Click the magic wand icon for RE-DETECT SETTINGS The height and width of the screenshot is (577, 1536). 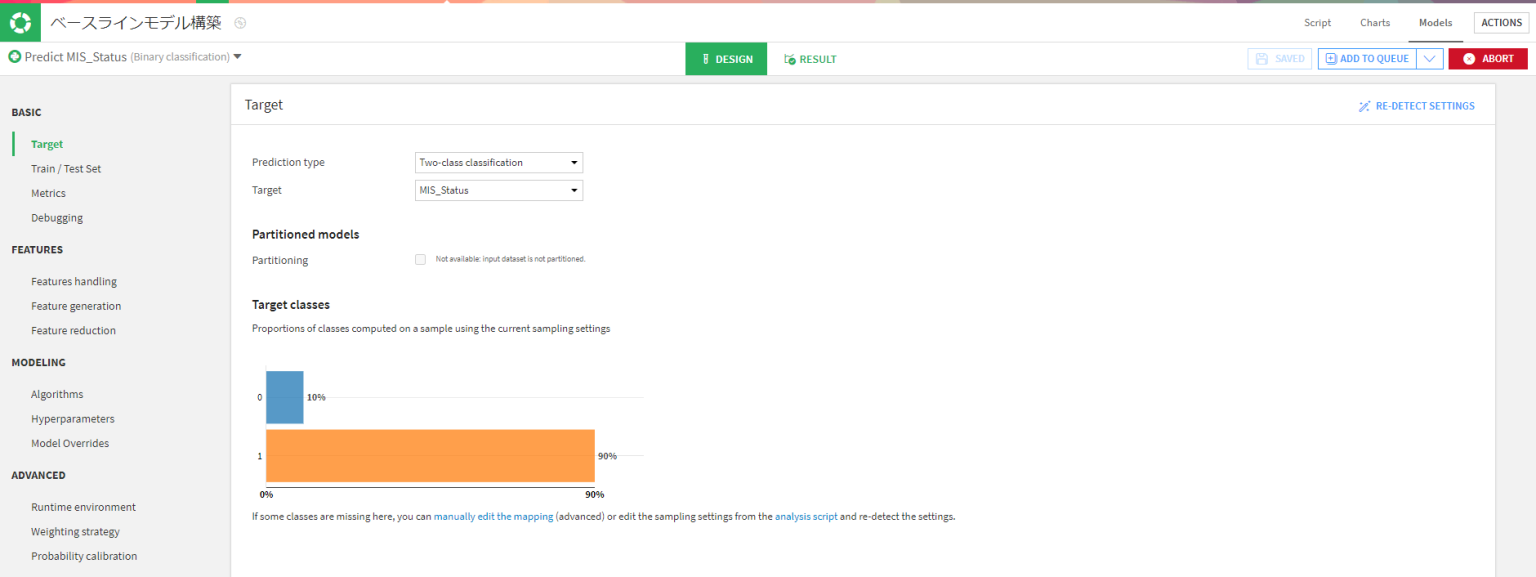1364,105
